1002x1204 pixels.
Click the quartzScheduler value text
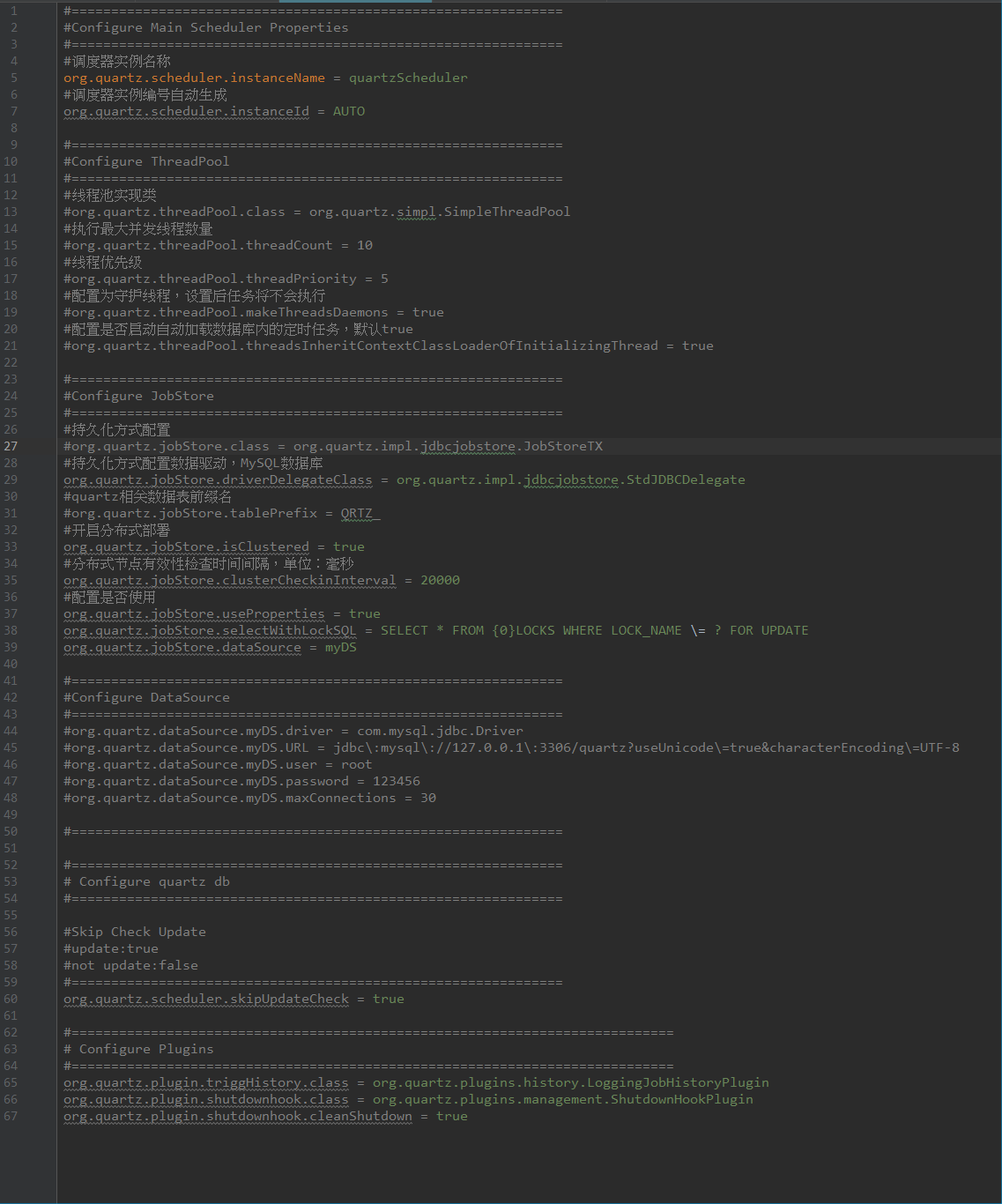pyautogui.click(x=408, y=78)
